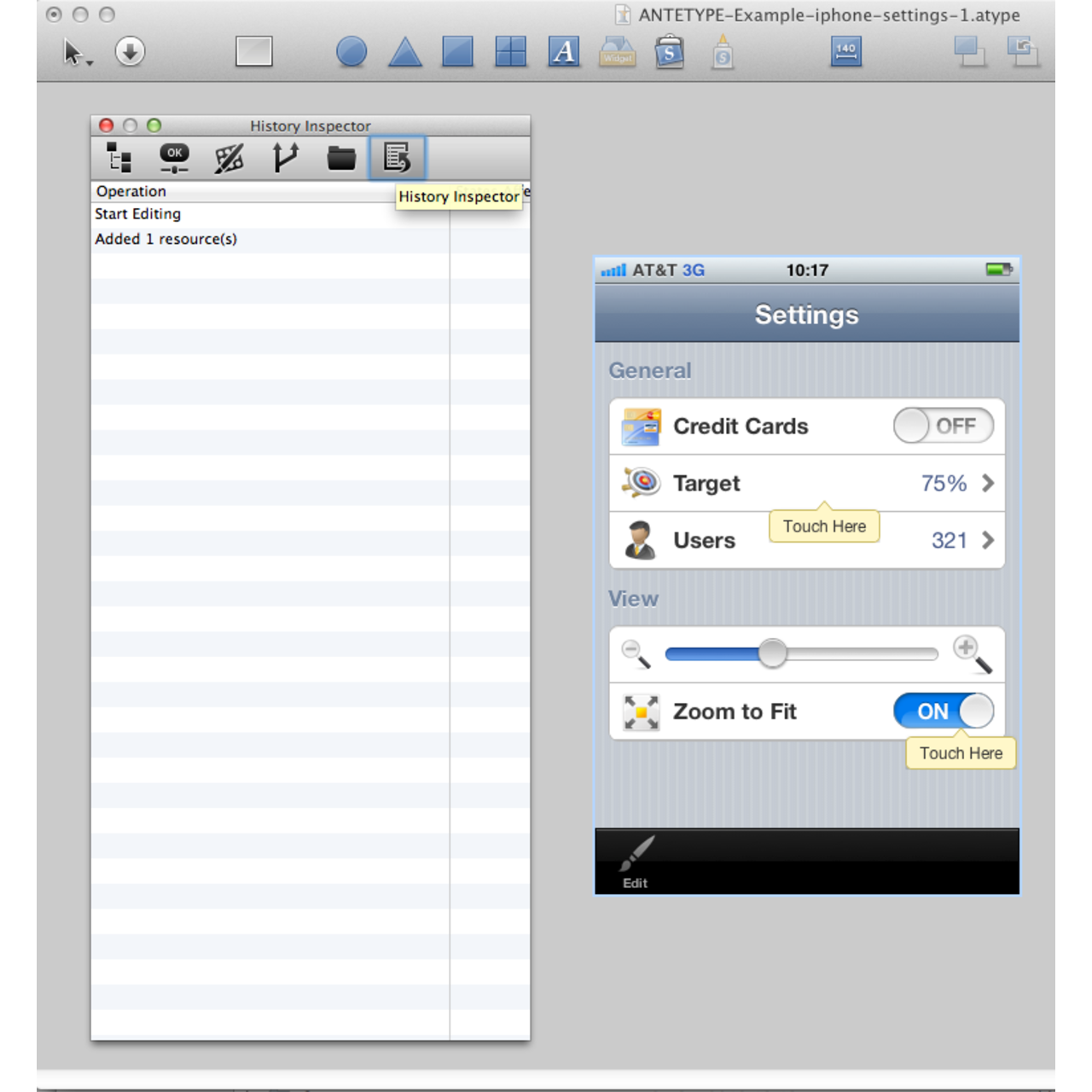This screenshot has height=1092, width=1092.
Task: Click the zoom-in magnifier plus button
Action: [971, 653]
